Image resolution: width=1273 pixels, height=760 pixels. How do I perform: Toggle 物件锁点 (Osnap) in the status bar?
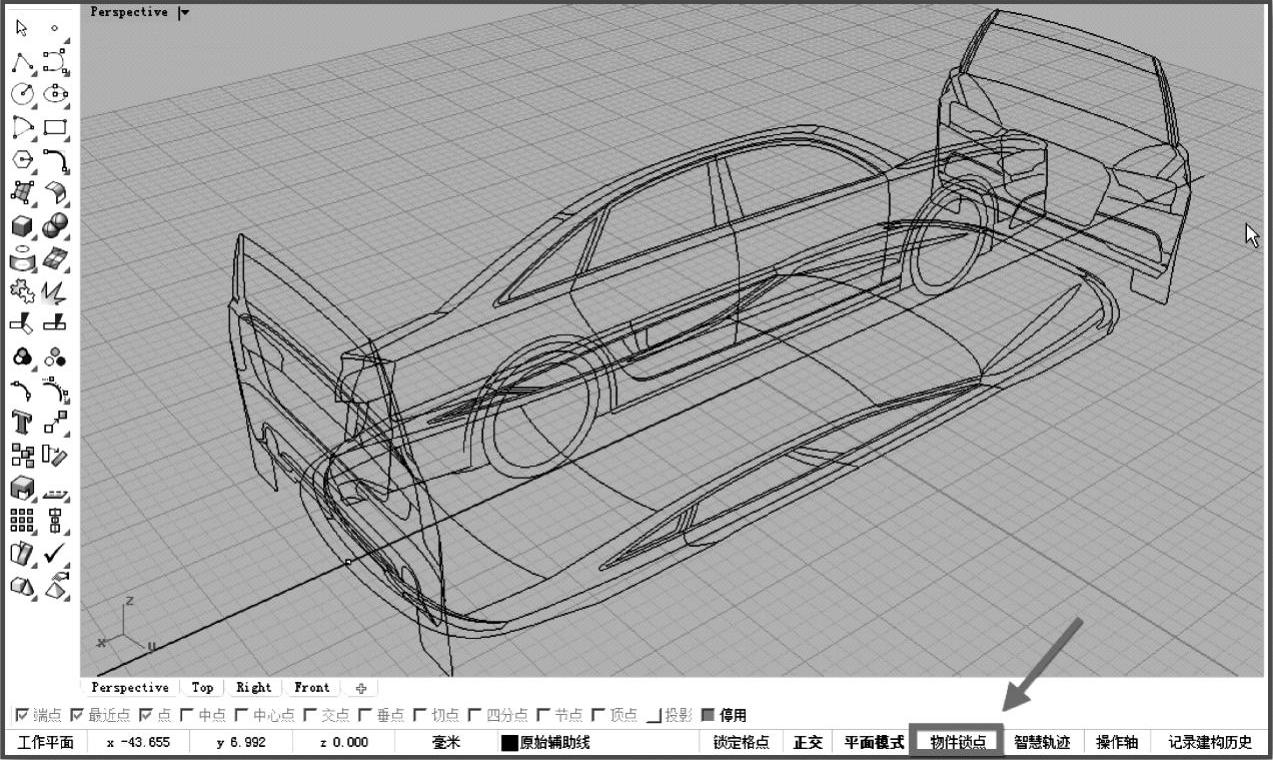click(x=957, y=742)
